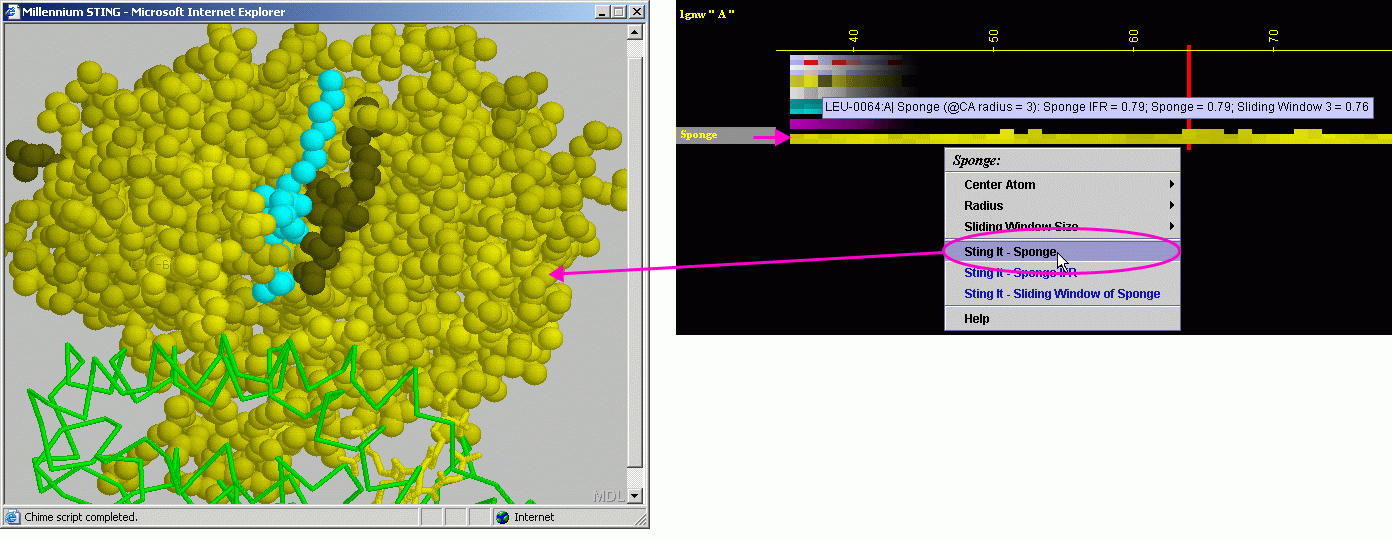This screenshot has height=540, width=1392.
Task: Click the residue number 40 tick
Action: click(x=853, y=36)
